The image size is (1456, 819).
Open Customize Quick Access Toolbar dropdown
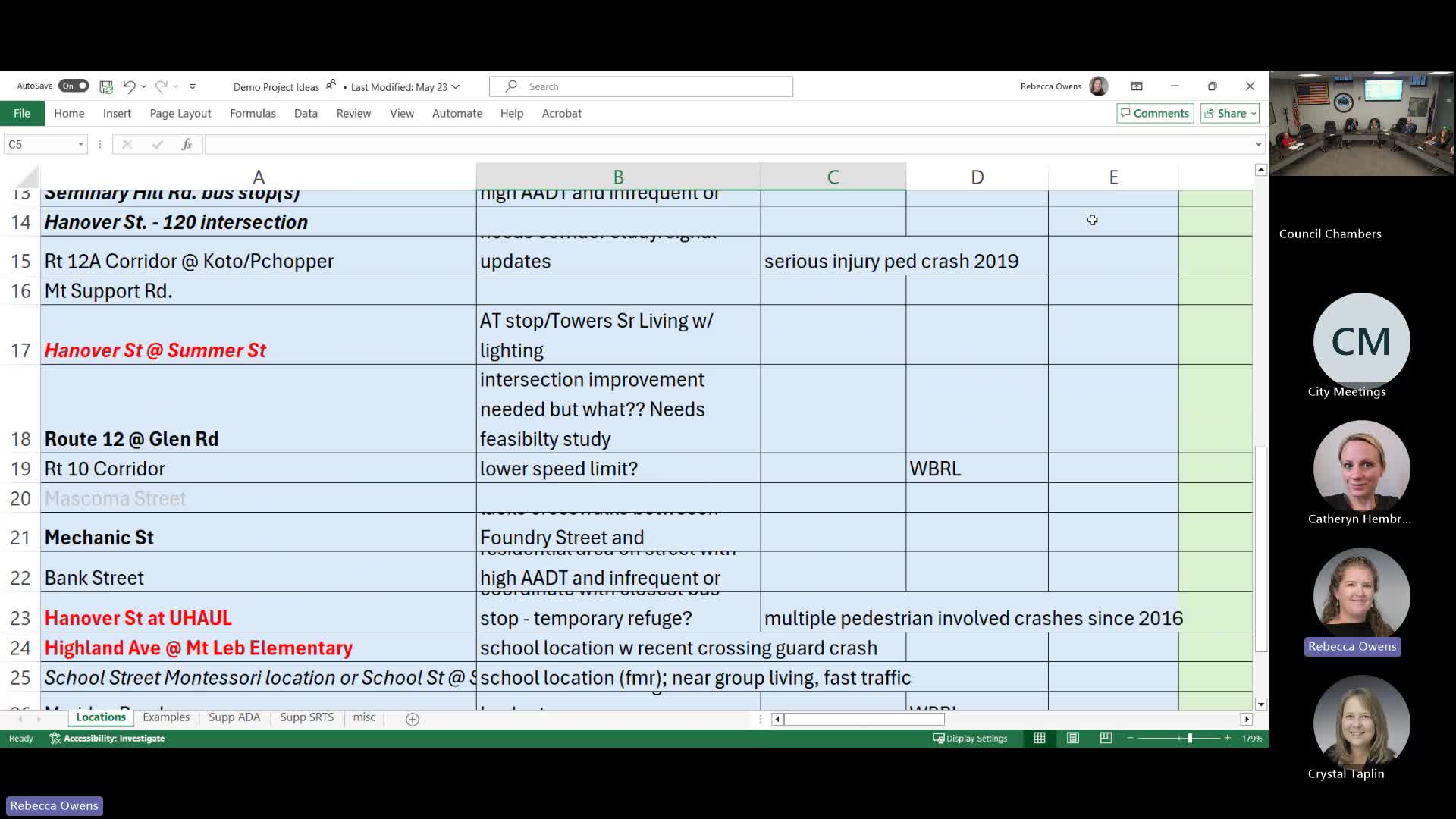click(193, 86)
